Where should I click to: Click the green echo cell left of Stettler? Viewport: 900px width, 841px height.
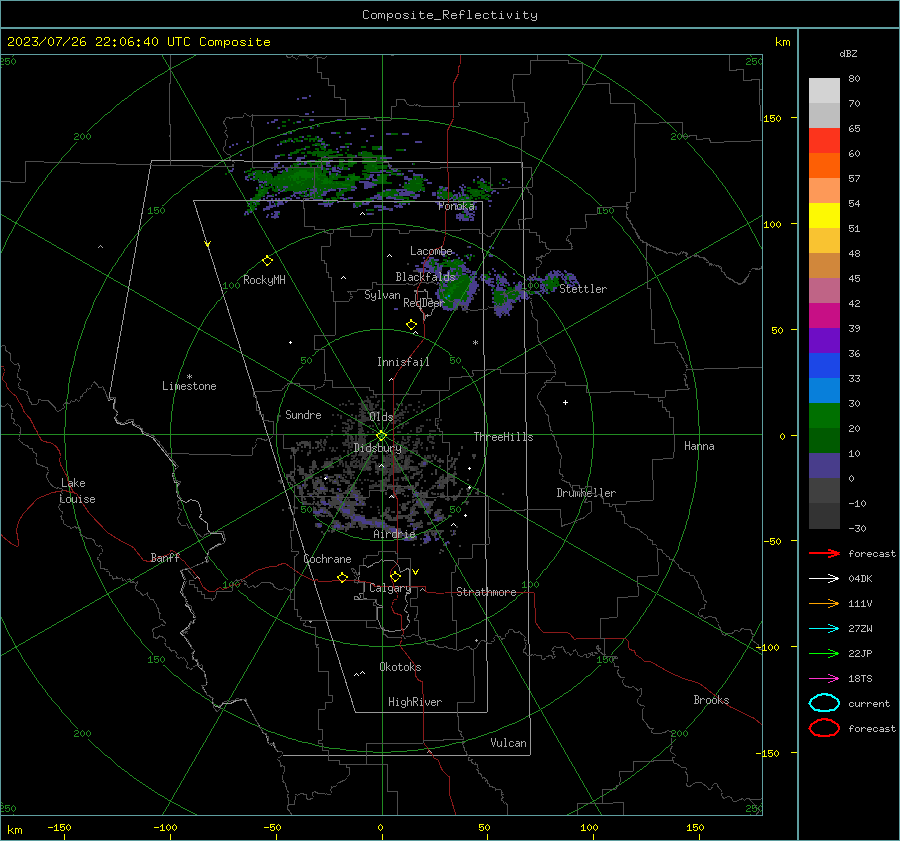(x=551, y=281)
